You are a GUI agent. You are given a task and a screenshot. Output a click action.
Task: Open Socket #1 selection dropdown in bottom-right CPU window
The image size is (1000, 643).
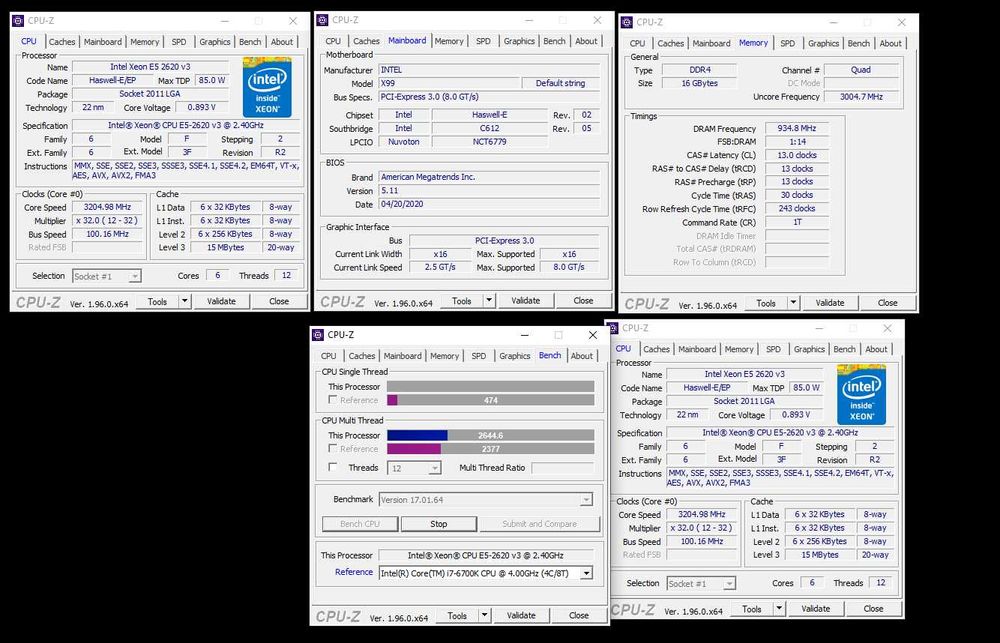pos(702,584)
